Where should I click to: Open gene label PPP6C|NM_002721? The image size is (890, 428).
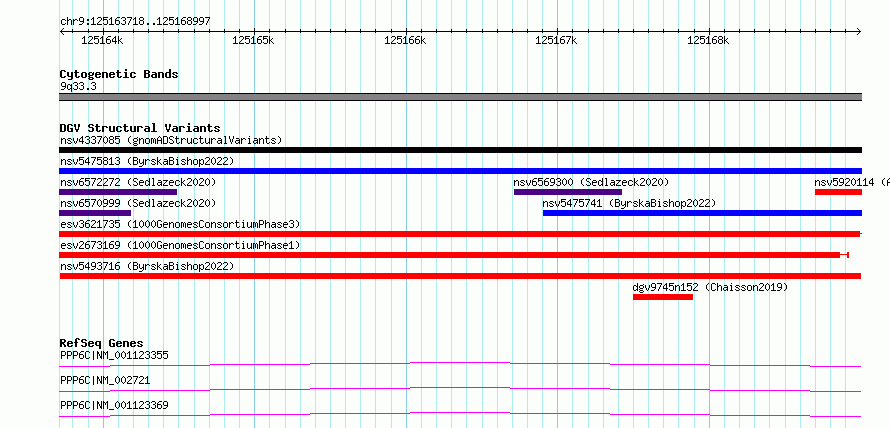point(105,380)
